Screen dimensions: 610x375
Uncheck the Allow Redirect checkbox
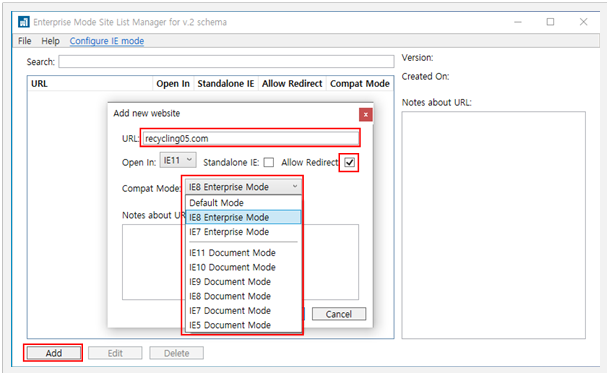click(x=349, y=162)
